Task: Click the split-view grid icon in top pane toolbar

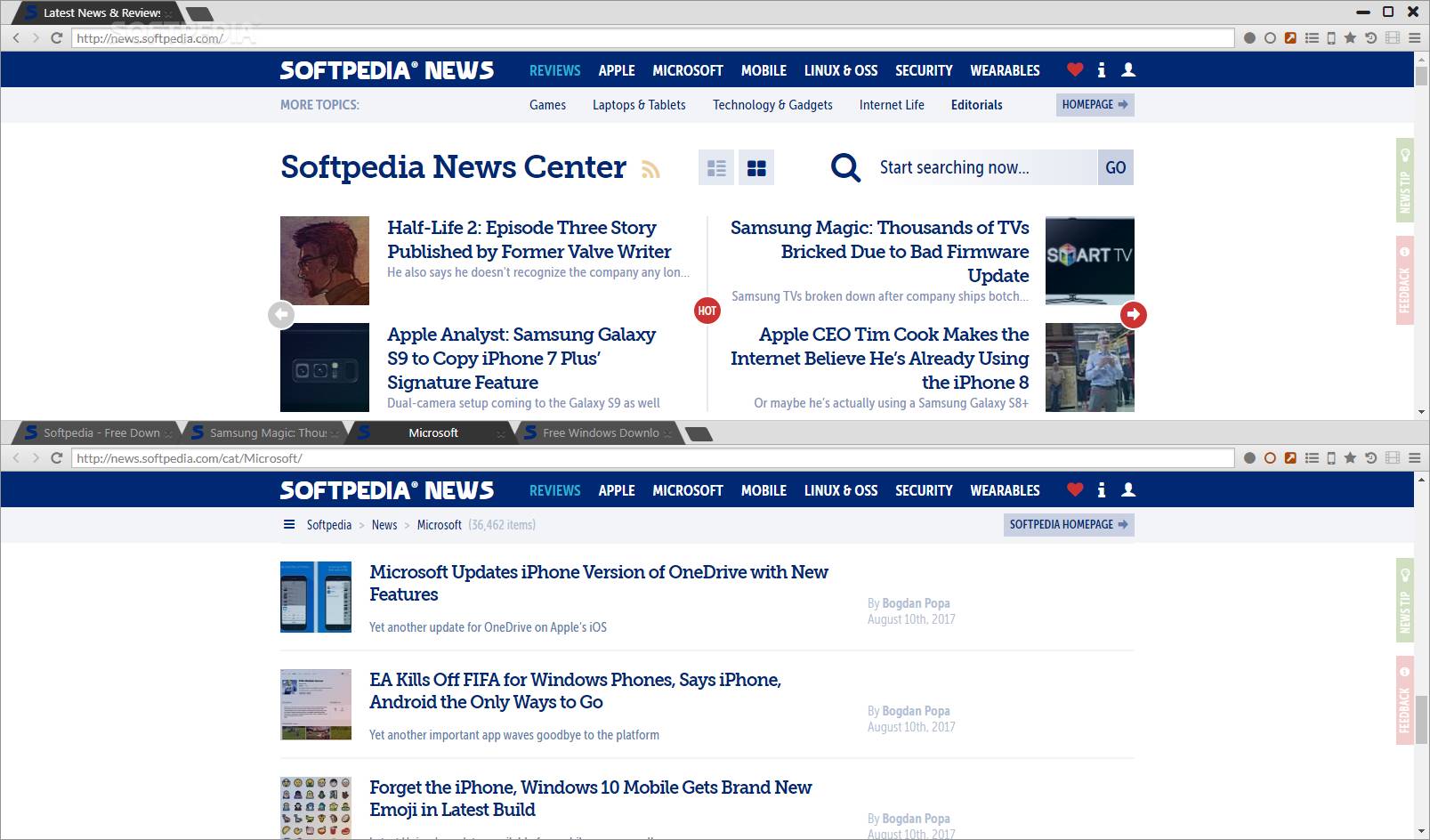Action: click(x=1393, y=38)
